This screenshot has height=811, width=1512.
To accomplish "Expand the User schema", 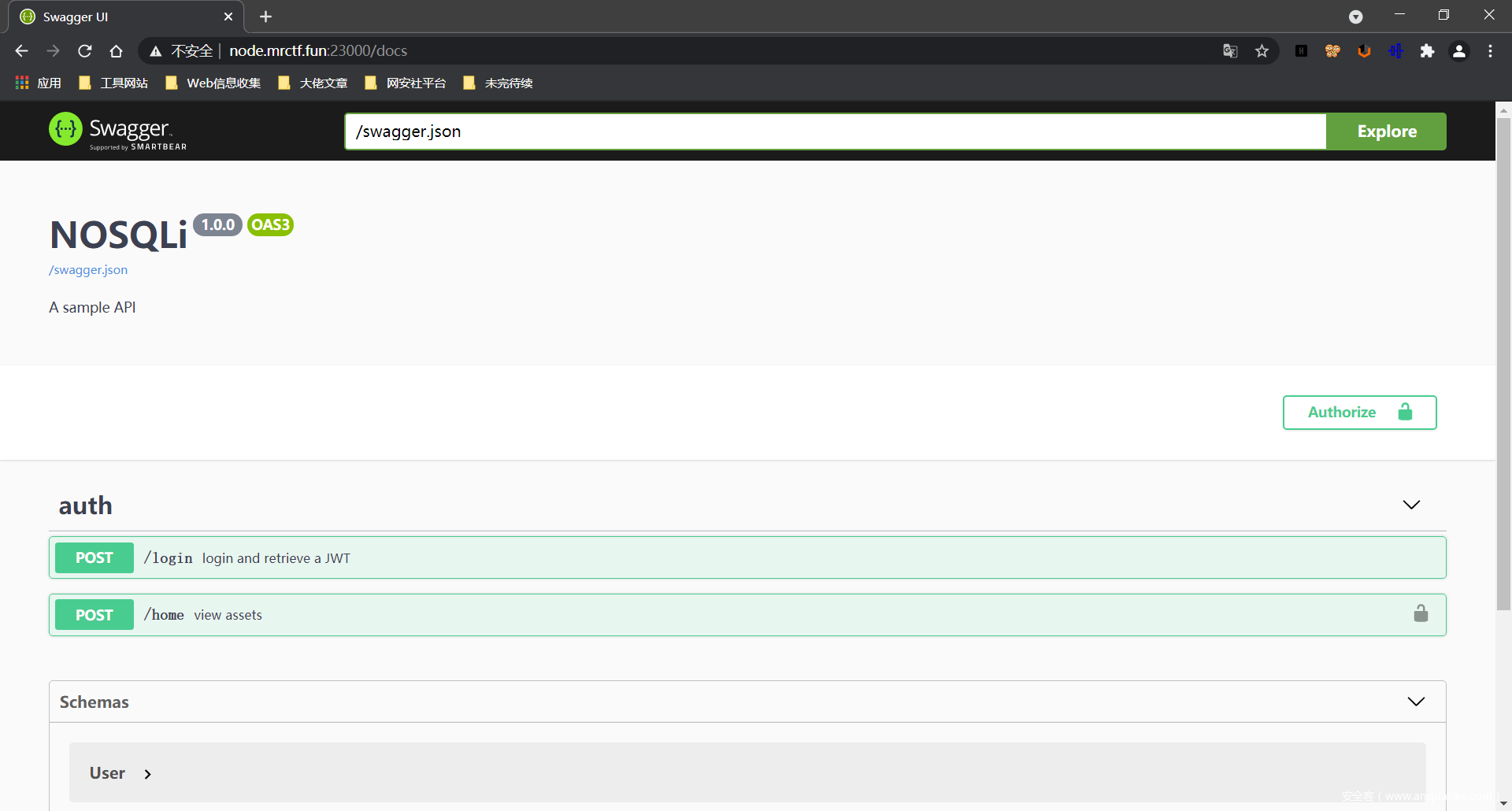I will pos(147,774).
